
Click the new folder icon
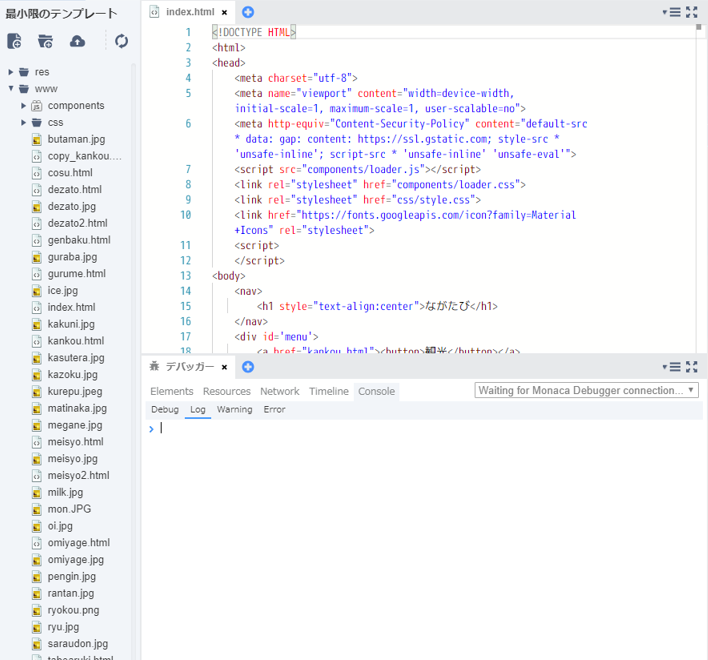coord(45,41)
